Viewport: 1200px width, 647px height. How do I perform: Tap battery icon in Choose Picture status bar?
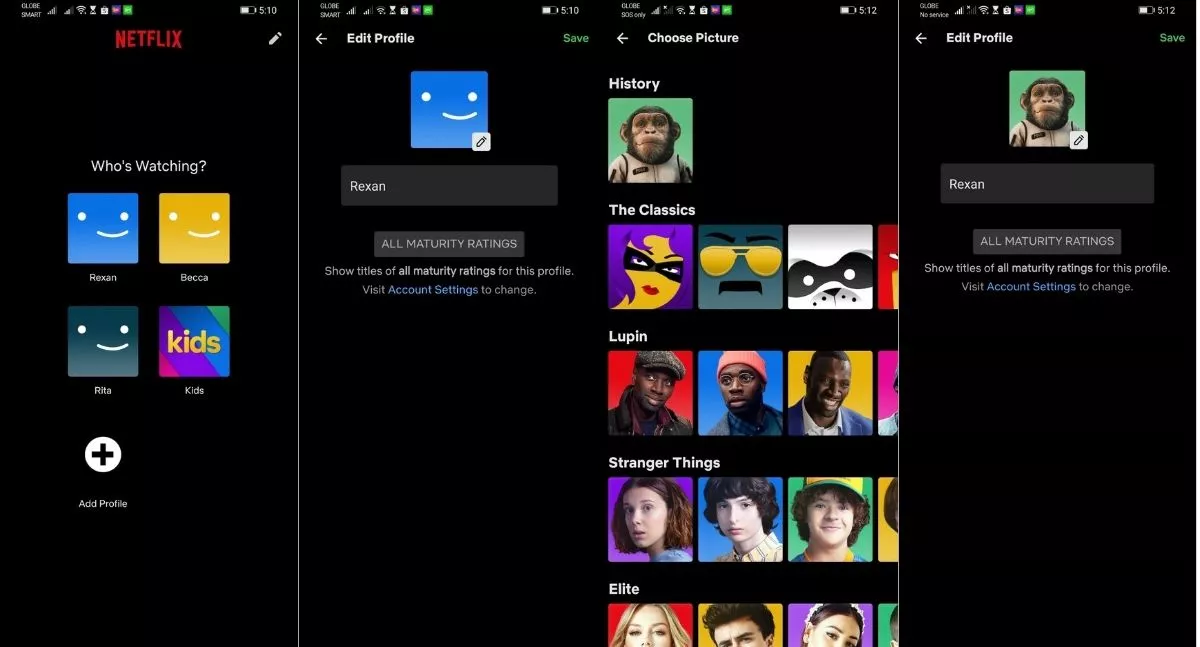(x=848, y=10)
